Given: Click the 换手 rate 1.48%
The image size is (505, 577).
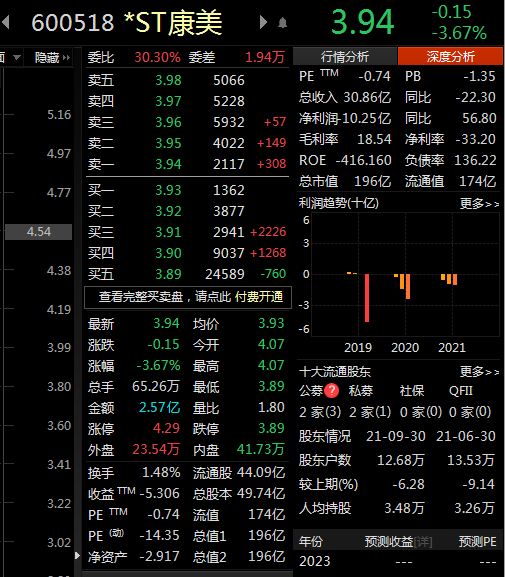Looking at the screenshot, I should [x=161, y=472].
